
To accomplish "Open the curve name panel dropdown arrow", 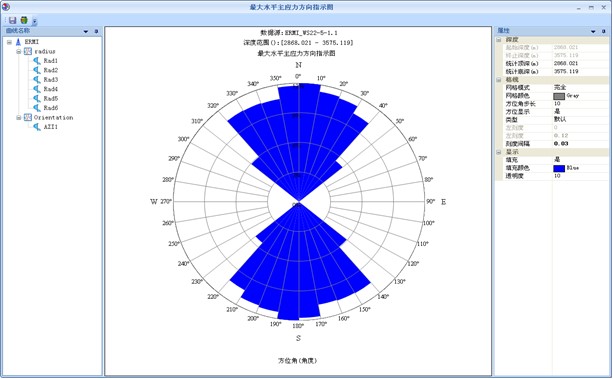I will [x=86, y=31].
